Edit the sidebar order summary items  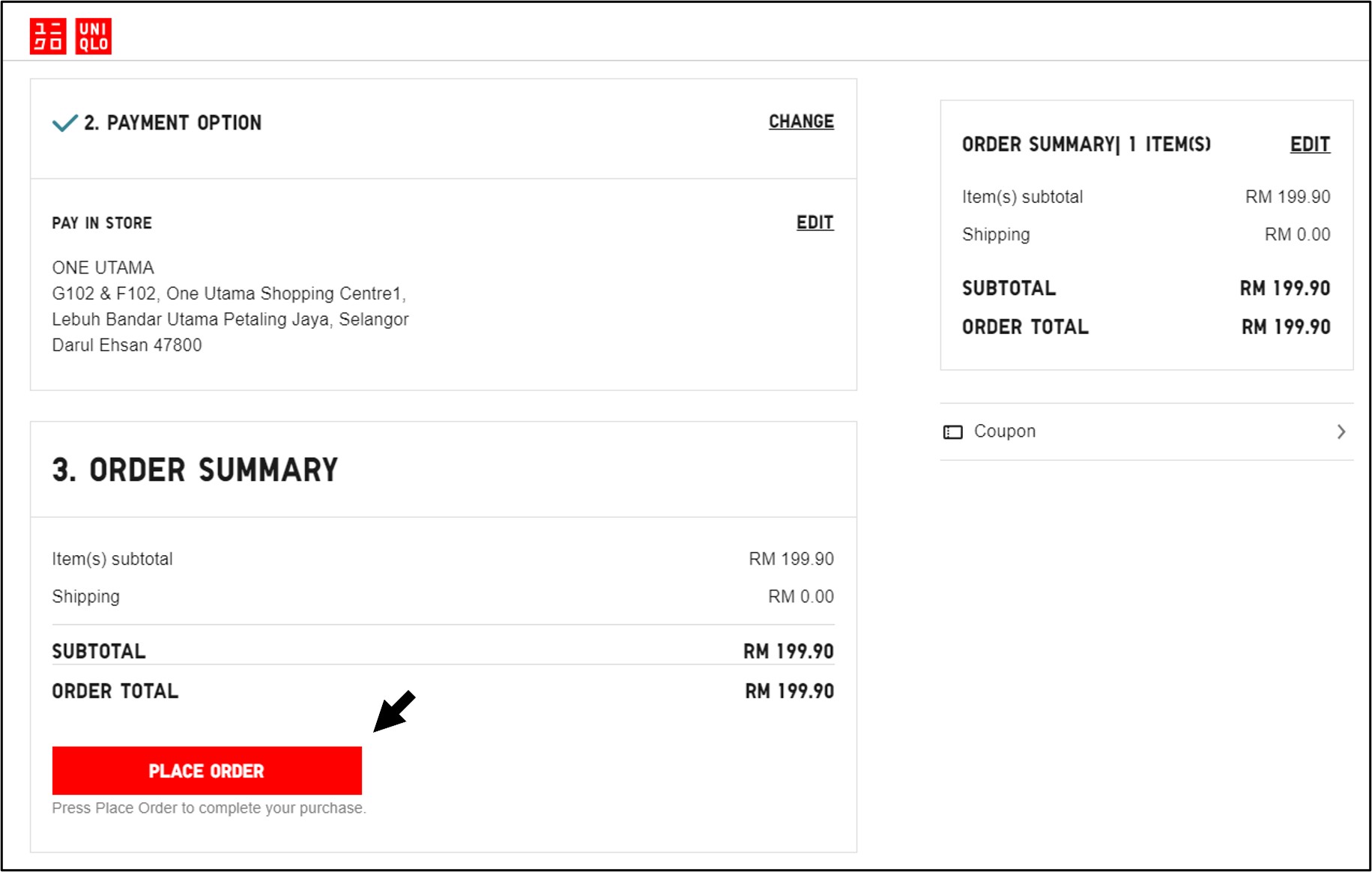(x=1309, y=145)
